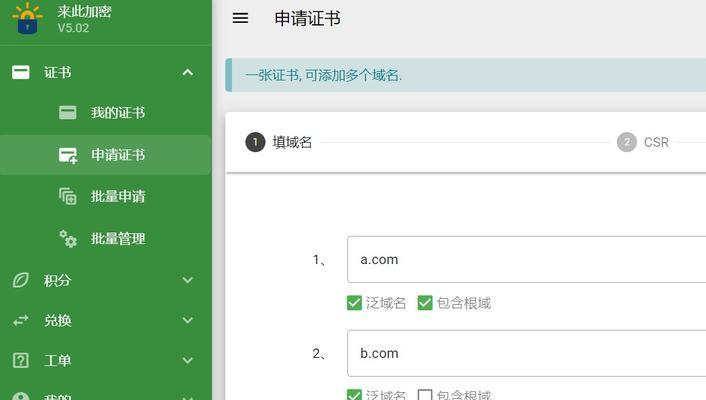Select step 1 填域名
The width and height of the screenshot is (706, 400).
coord(279,142)
